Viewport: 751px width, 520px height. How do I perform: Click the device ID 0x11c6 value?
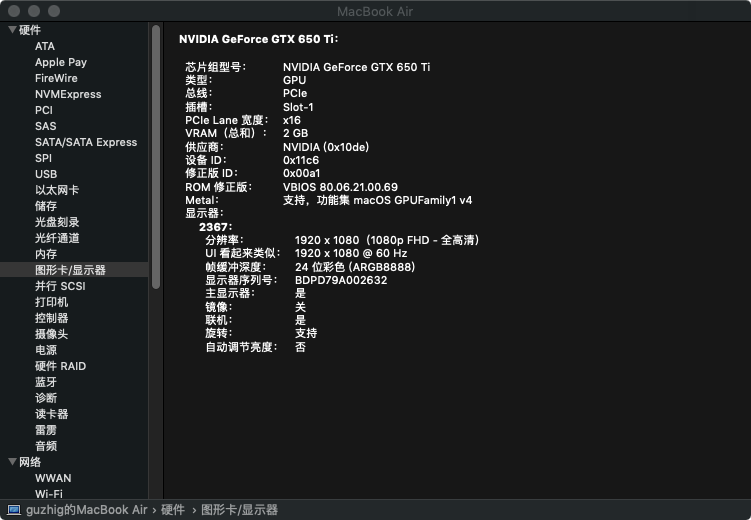click(301, 160)
